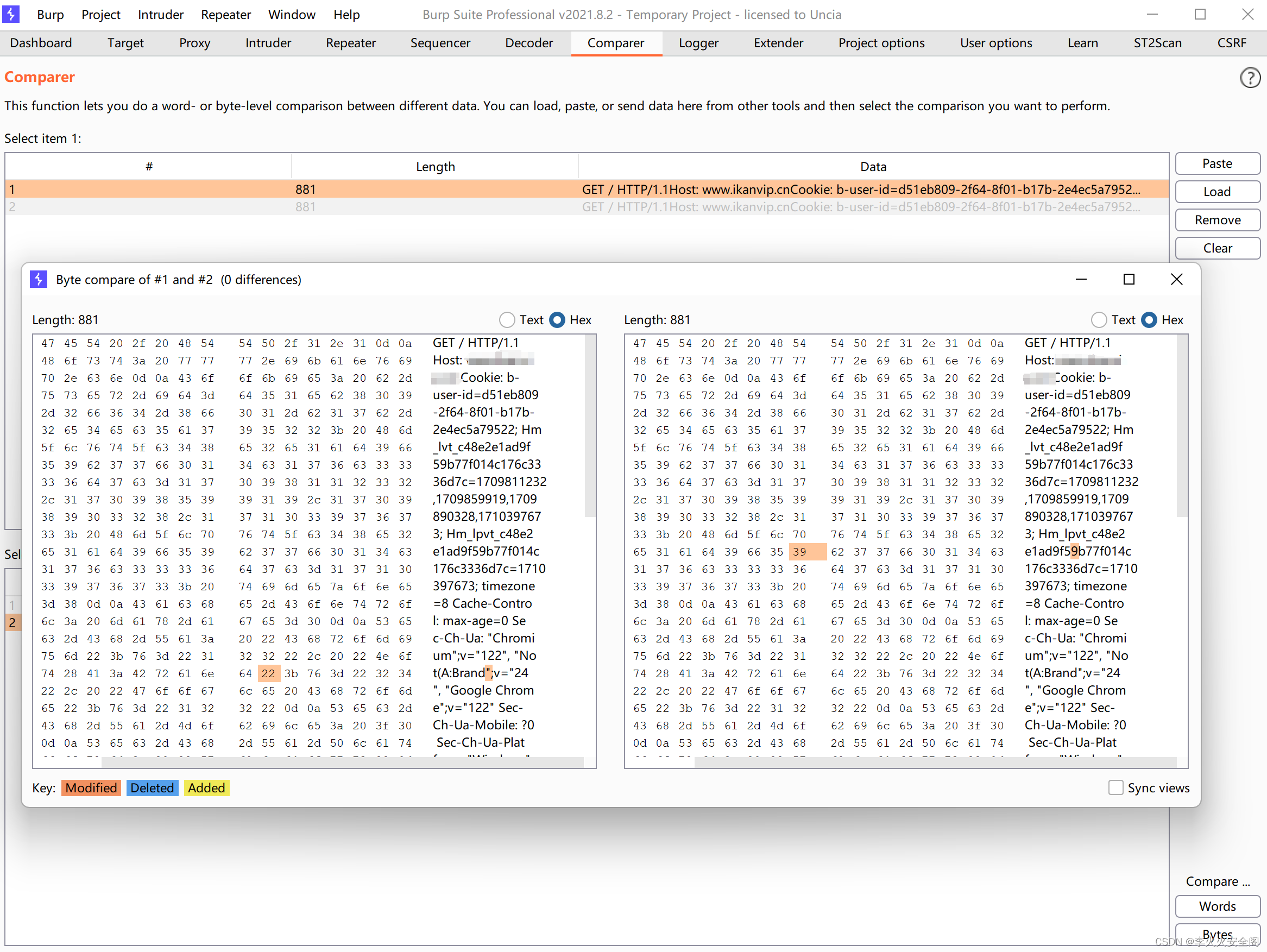
Task: Click the Bytes compare button
Action: [1217, 934]
